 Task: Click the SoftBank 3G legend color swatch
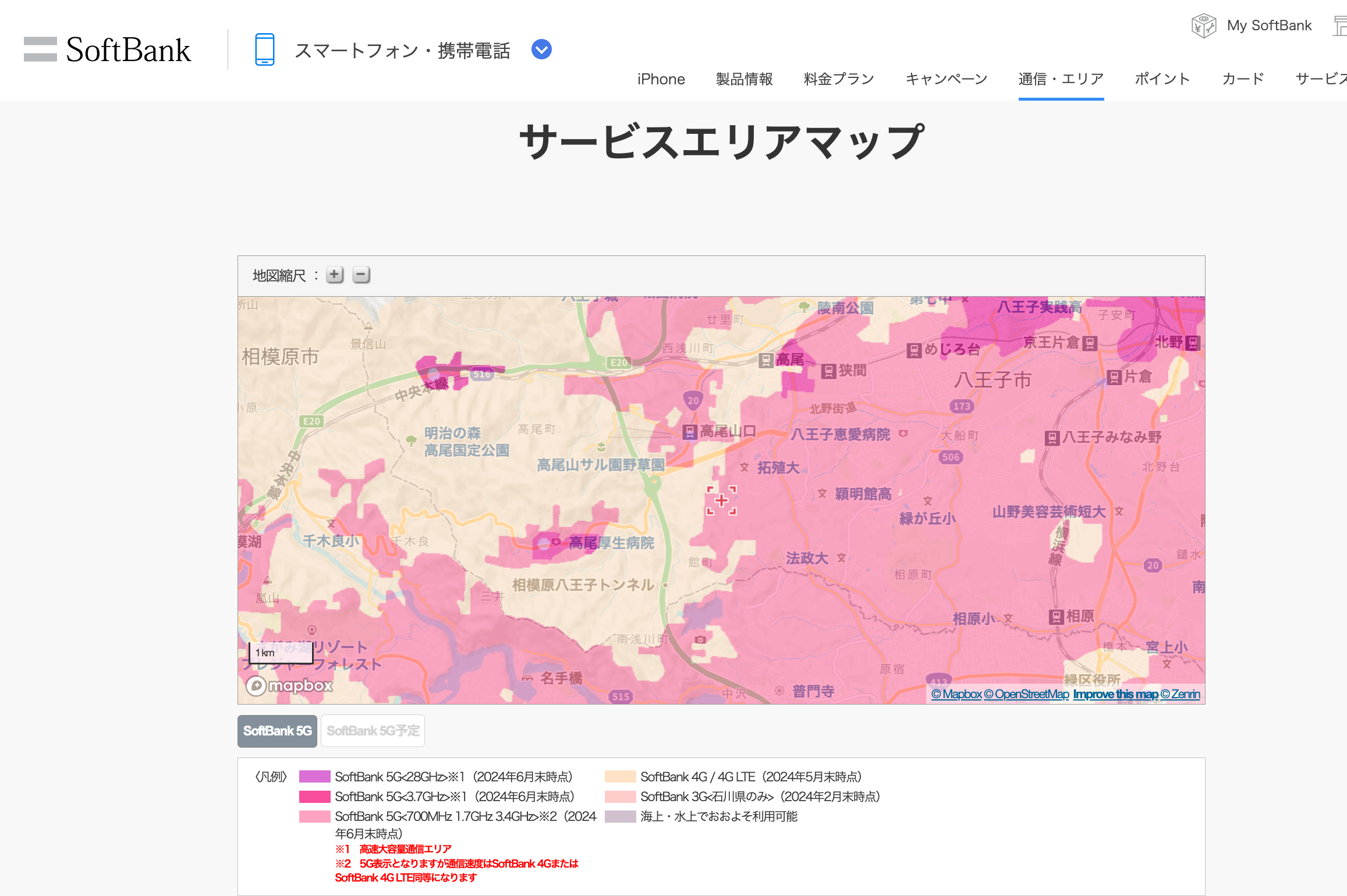[620, 797]
